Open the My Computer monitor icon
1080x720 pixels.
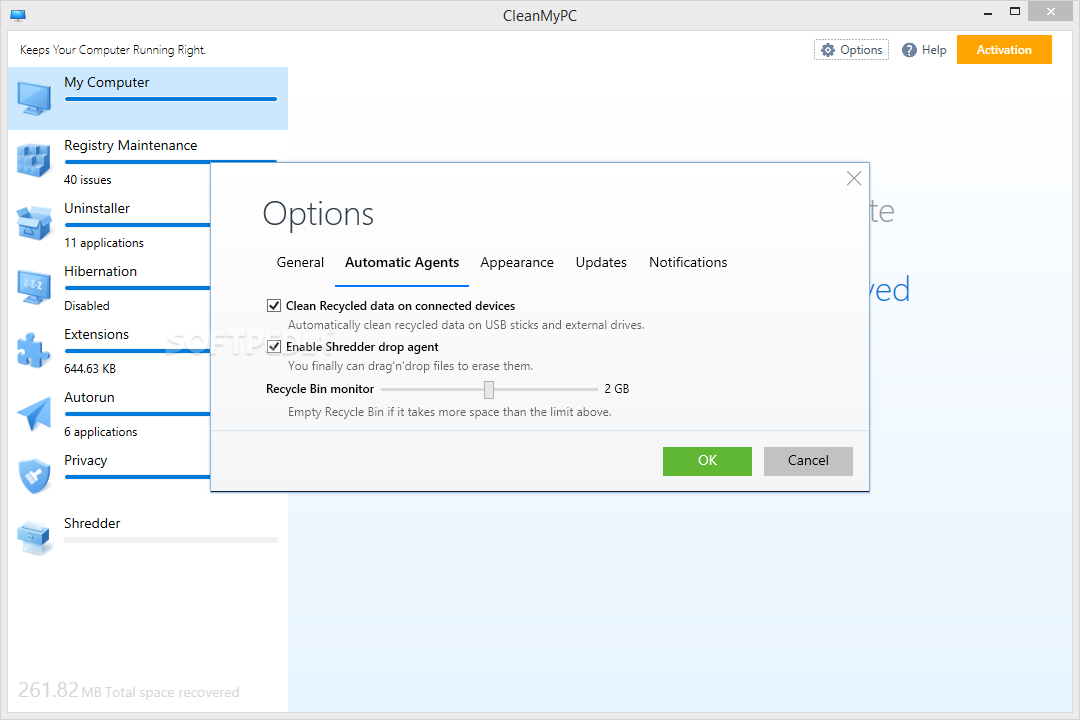(34, 99)
